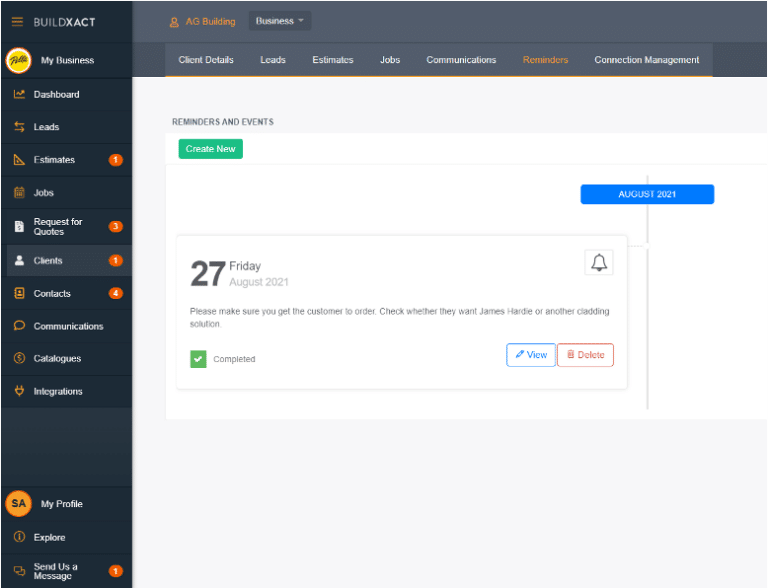Click the BUILDXACT logo text
Image resolution: width=768 pixels, height=588 pixels.
64,22
